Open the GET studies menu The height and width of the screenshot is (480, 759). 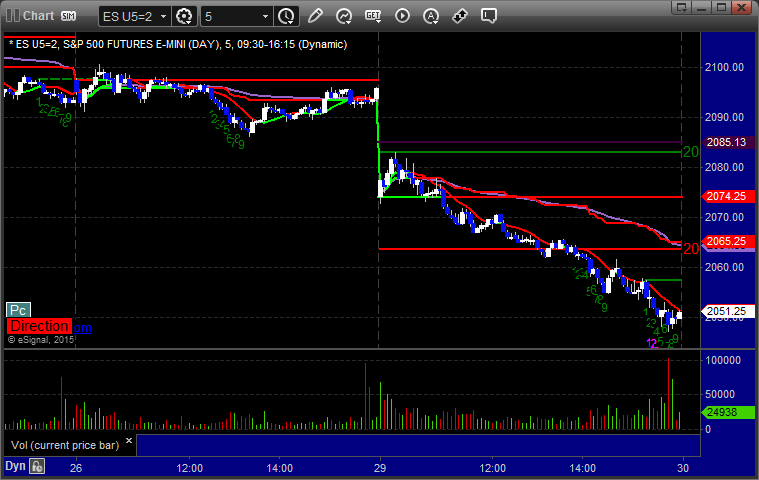[373, 16]
